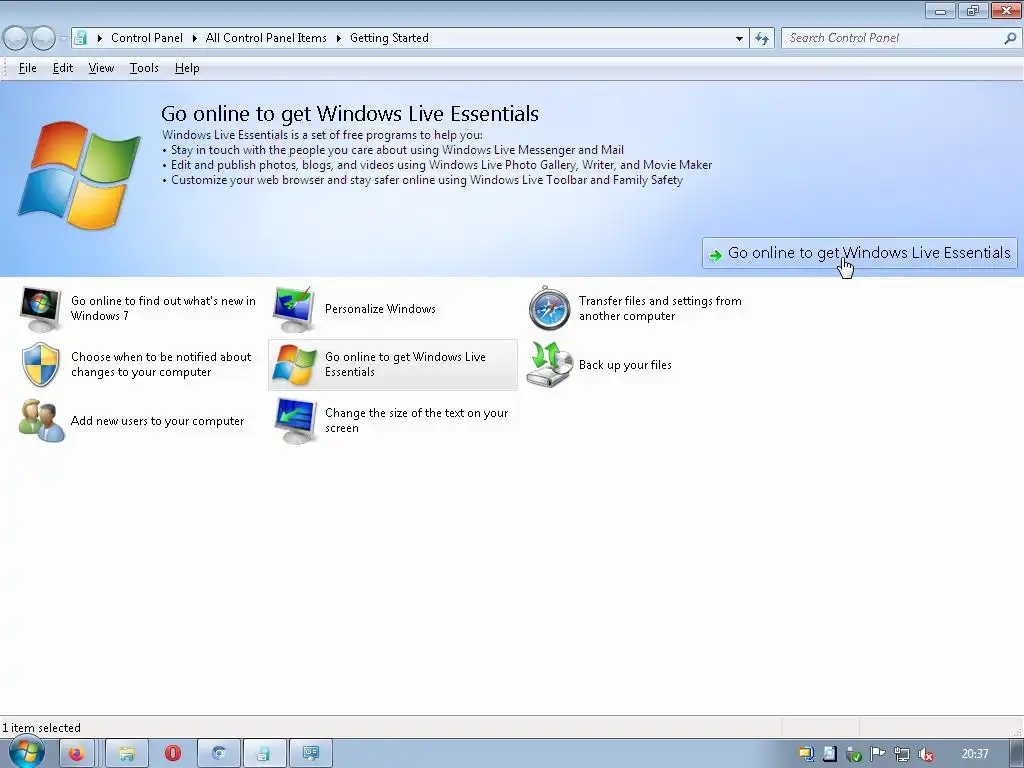Launch Firefox from the taskbar
1024x768 pixels.
[x=76, y=754]
